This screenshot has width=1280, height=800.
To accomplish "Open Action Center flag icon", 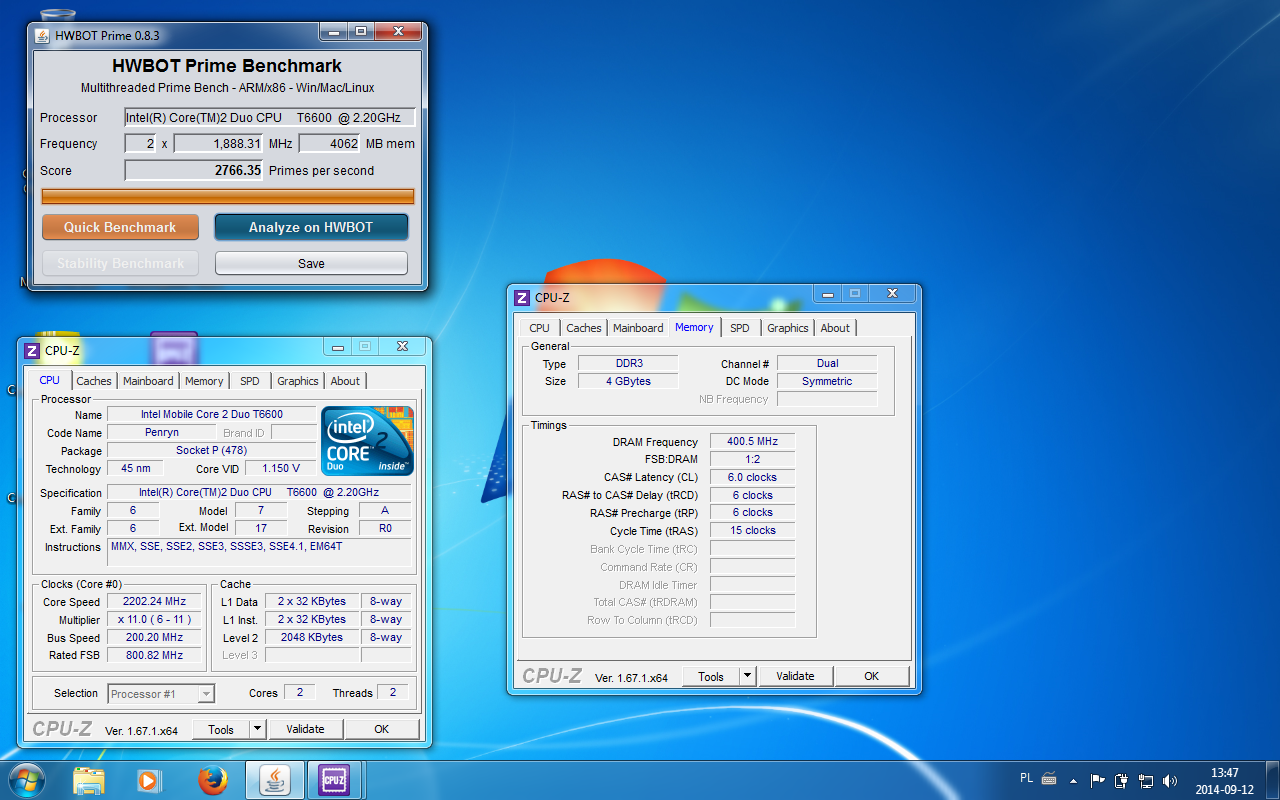I will [1098, 780].
